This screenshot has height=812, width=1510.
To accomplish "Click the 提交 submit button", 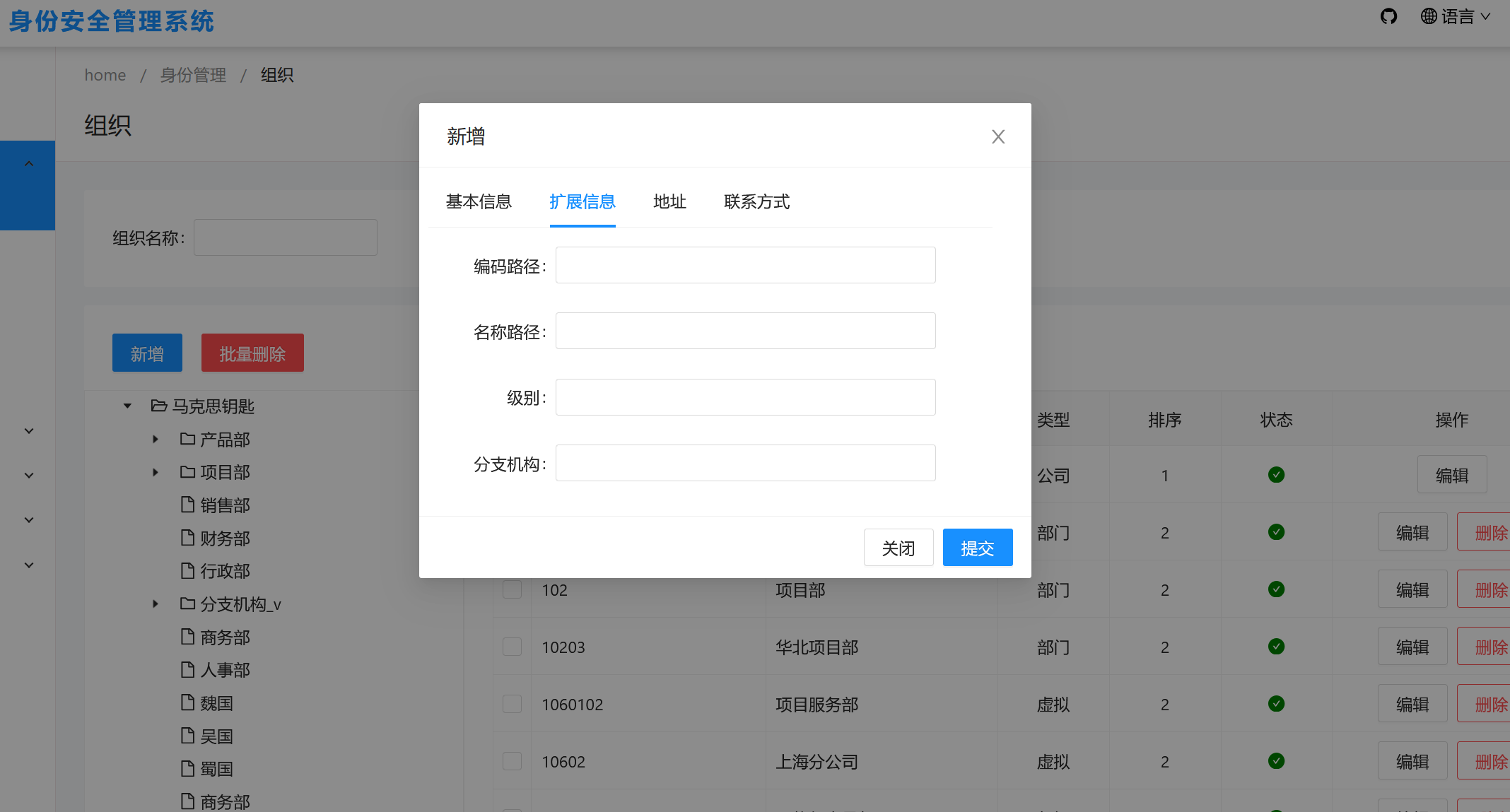I will pyautogui.click(x=977, y=547).
